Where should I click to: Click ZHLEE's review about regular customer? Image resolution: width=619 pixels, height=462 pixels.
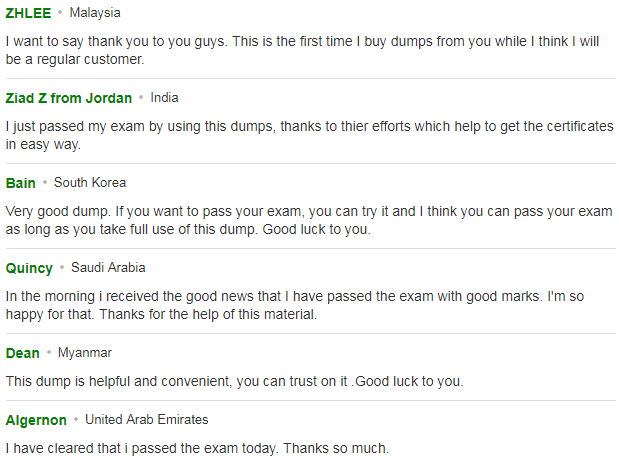point(302,50)
